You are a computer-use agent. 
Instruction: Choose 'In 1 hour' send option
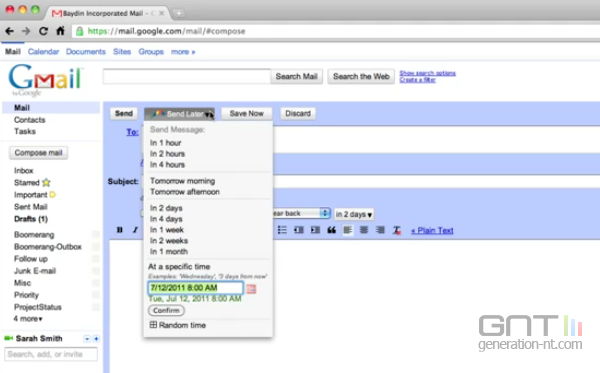click(x=165, y=143)
